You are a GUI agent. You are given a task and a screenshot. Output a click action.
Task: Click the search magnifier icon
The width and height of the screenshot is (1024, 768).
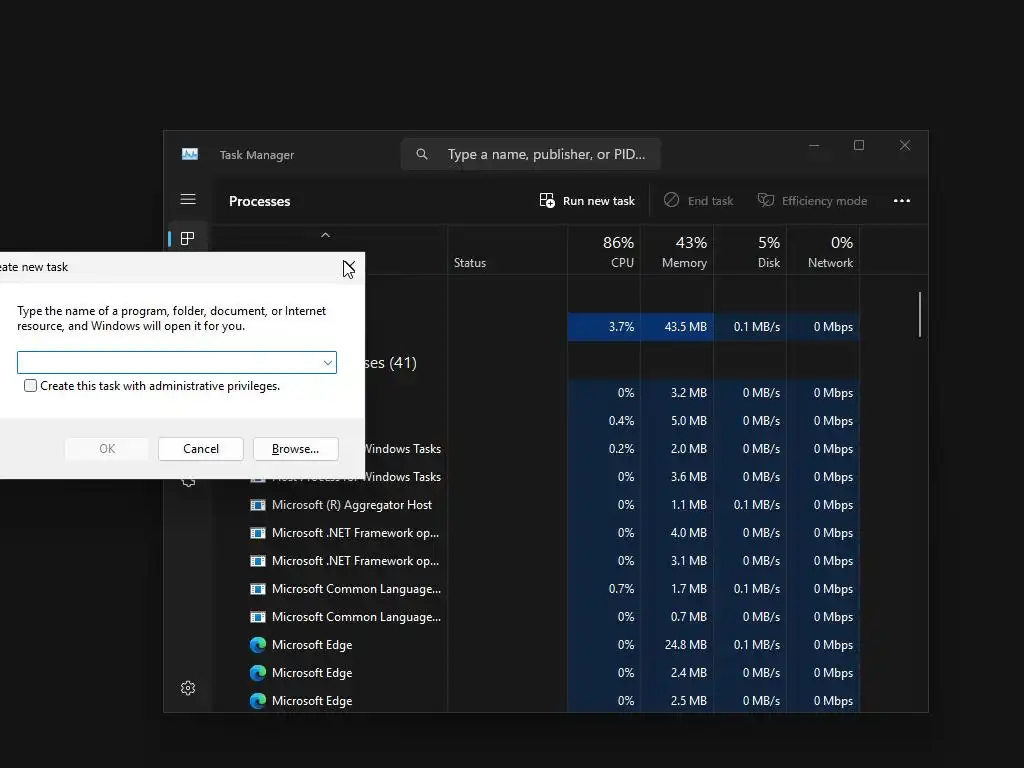point(422,154)
